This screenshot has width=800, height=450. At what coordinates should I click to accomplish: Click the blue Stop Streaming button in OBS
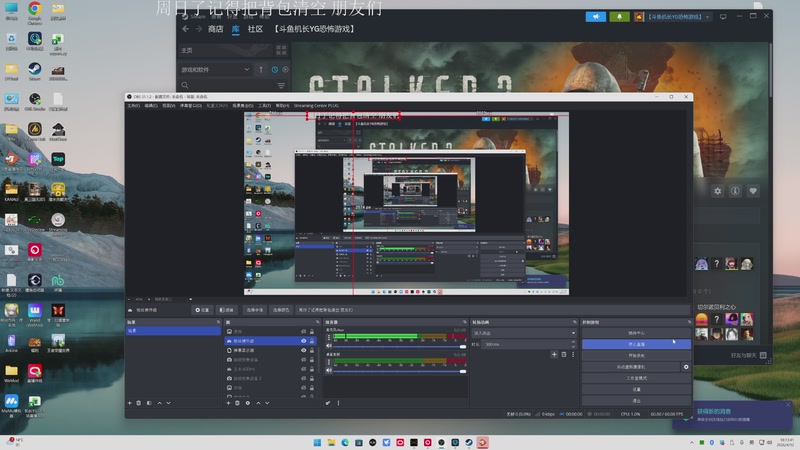coord(636,344)
